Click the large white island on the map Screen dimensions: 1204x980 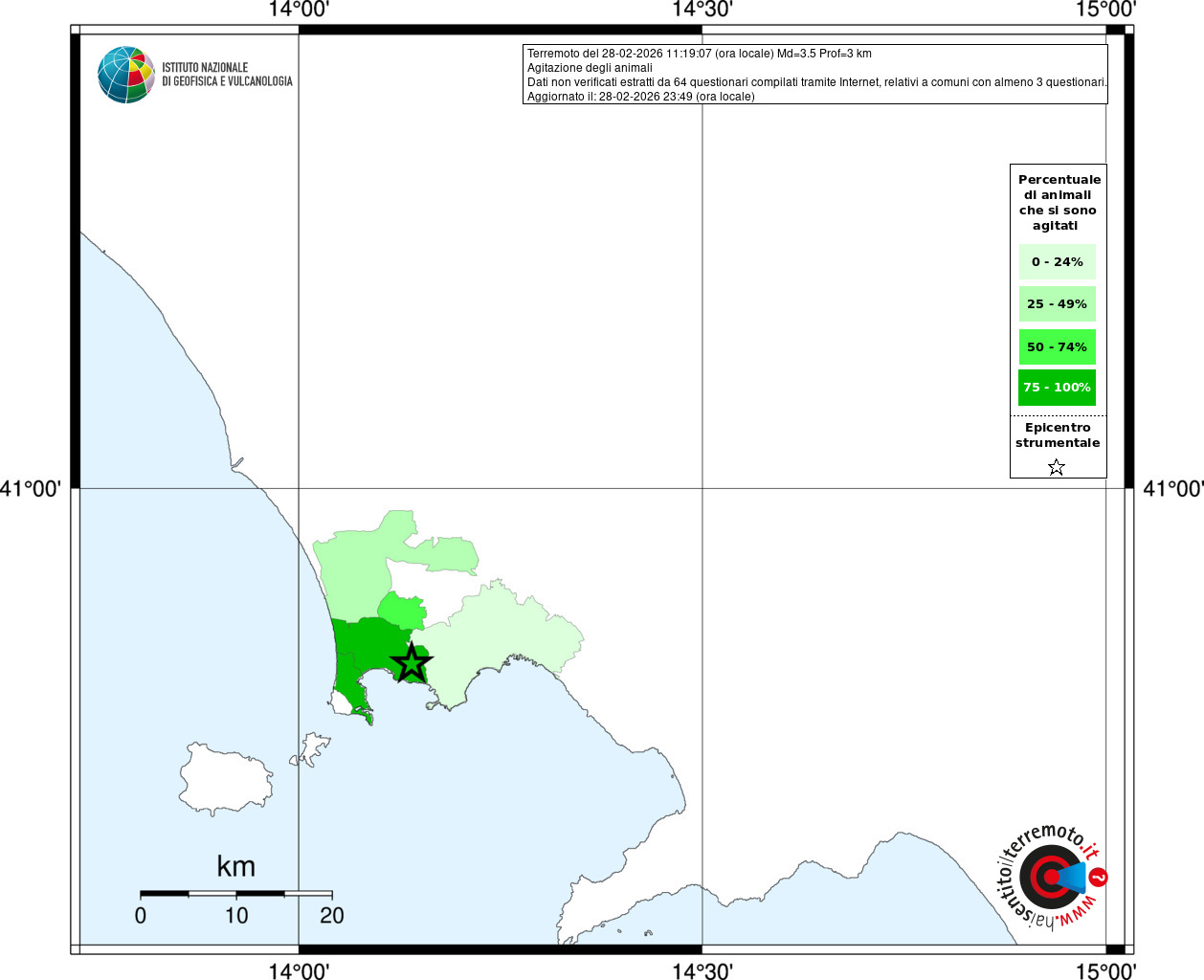pyautogui.click(x=226, y=779)
